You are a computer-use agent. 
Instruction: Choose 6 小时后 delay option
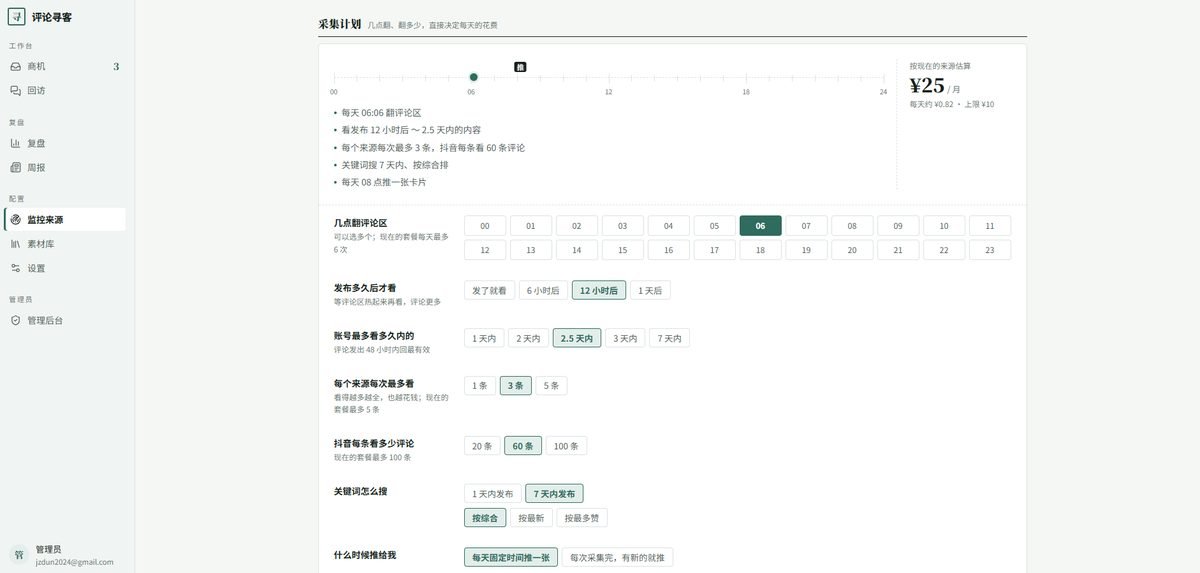tap(543, 291)
